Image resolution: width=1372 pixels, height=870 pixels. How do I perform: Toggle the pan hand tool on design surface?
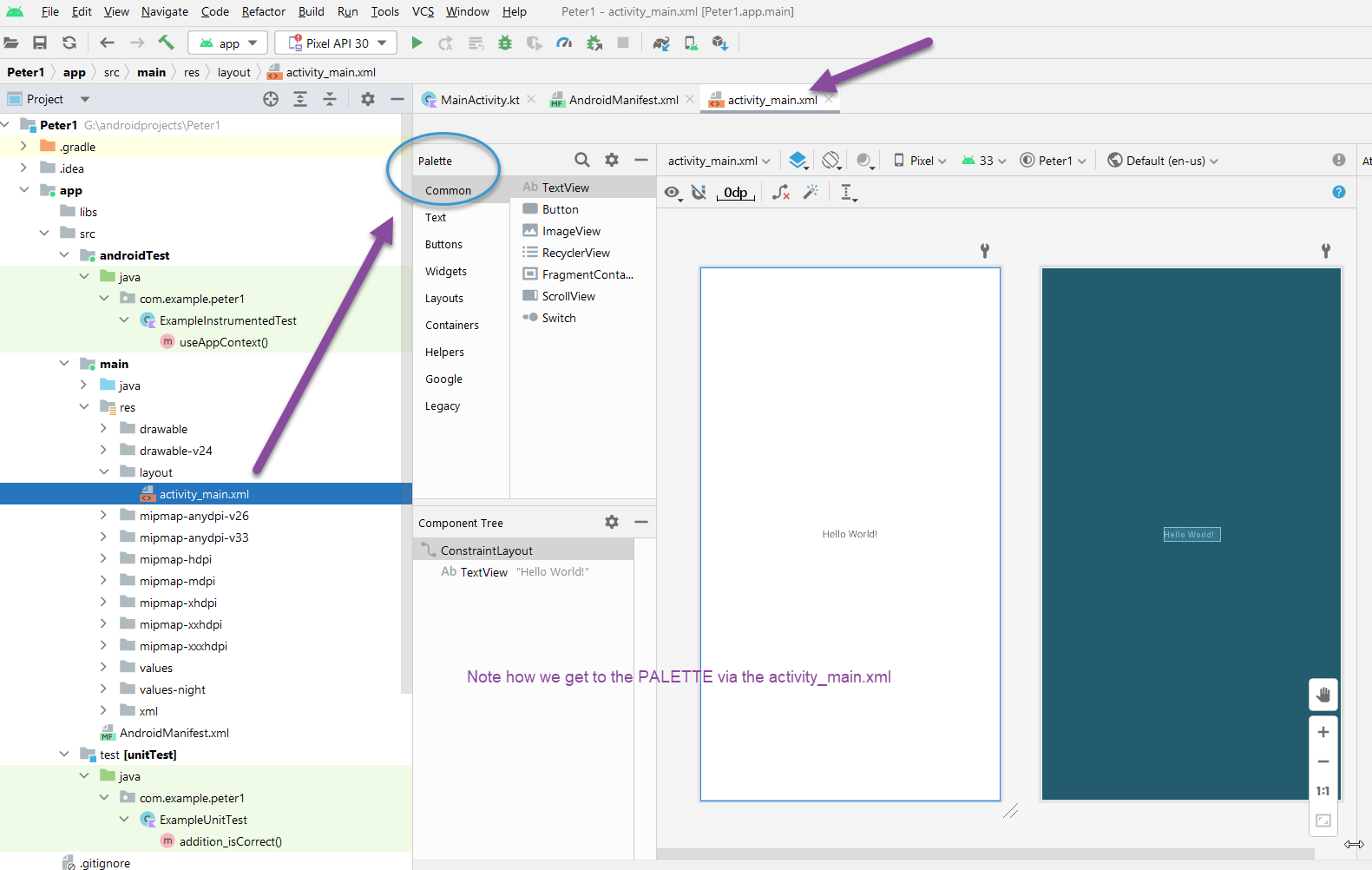[1323, 695]
